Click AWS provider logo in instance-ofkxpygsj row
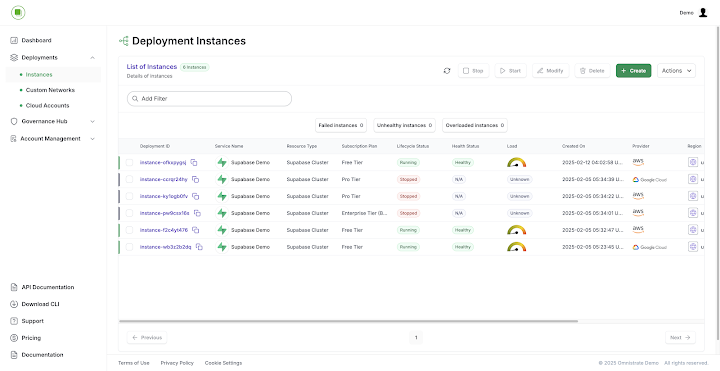The image size is (720, 371). point(638,162)
